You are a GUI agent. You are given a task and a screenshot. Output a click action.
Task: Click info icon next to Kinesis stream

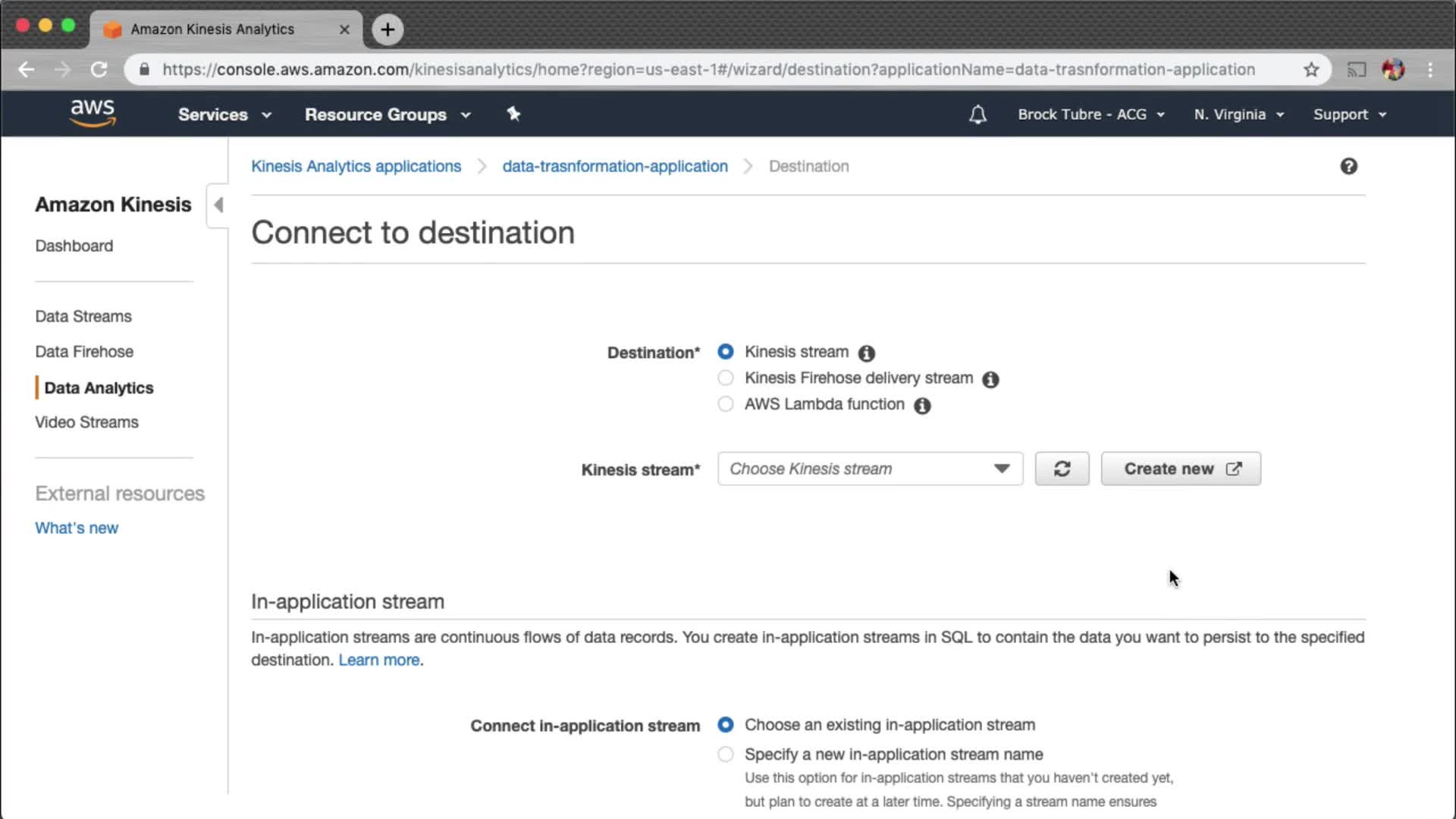(866, 353)
